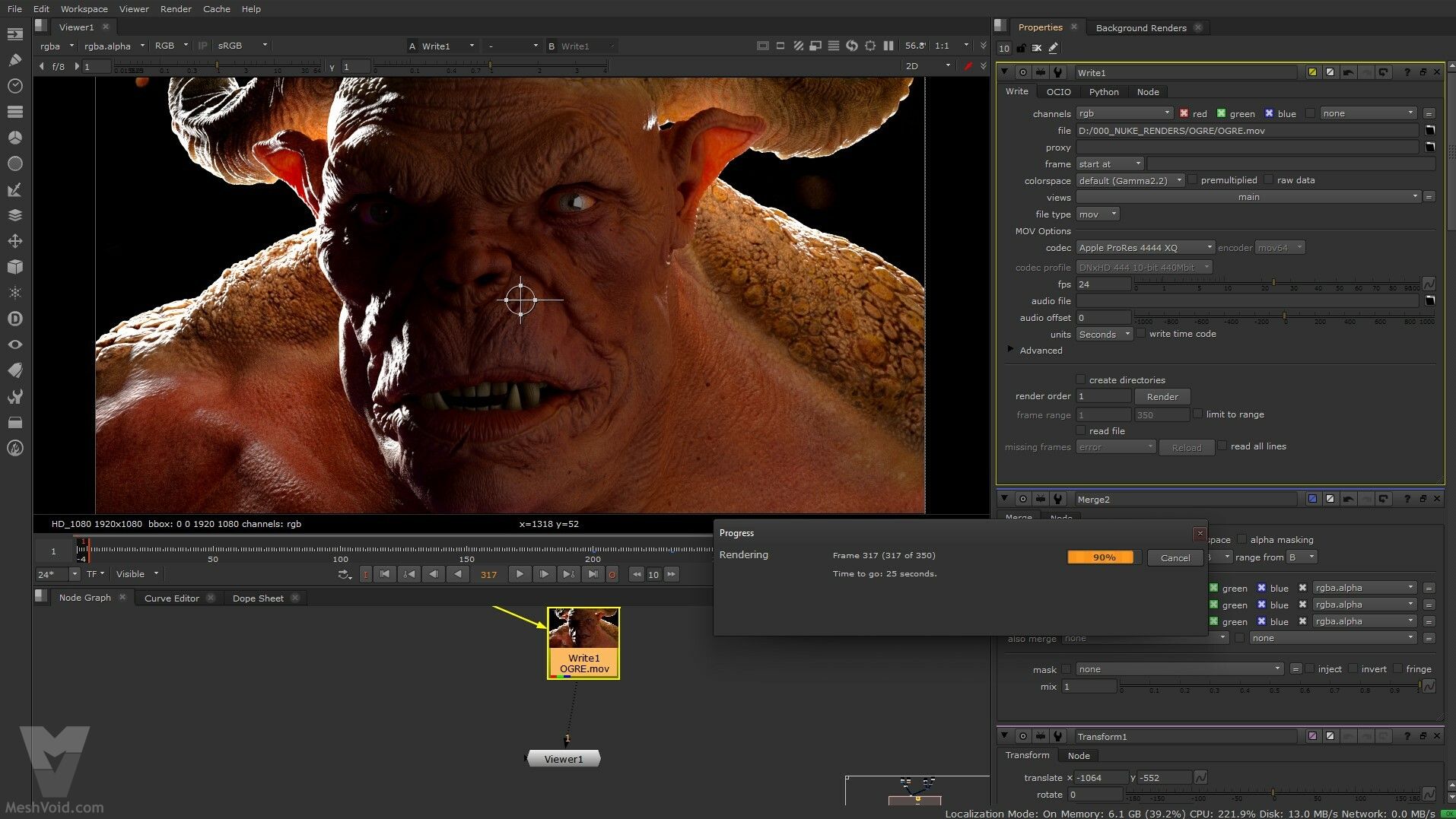Adjust the audio offset slider
The height and width of the screenshot is (819, 1456).
(x=1284, y=316)
